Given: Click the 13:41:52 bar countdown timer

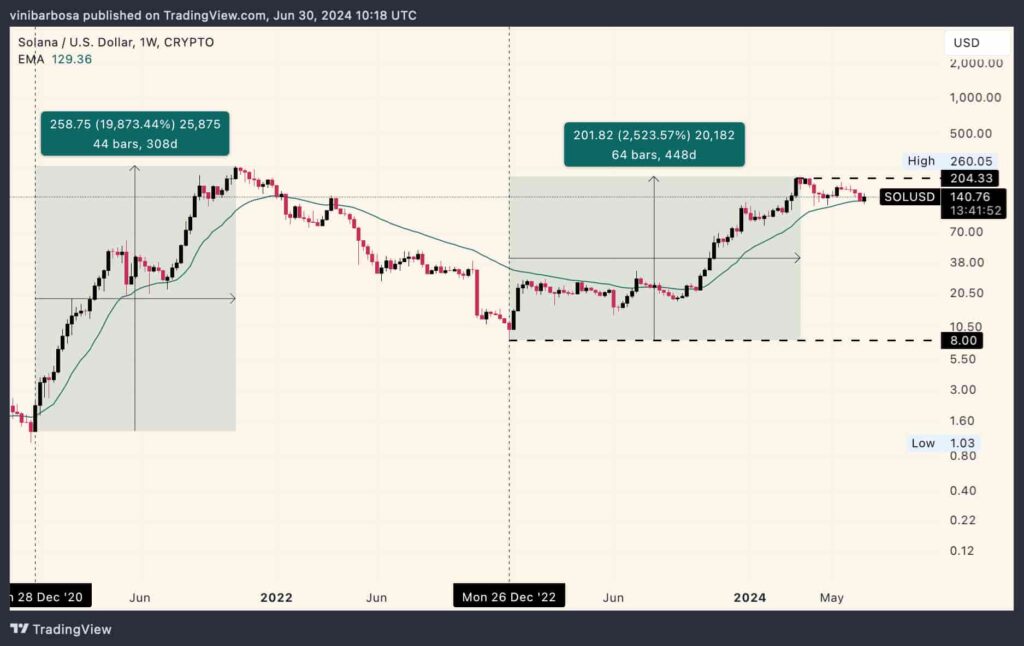Looking at the screenshot, I should [x=960, y=212].
